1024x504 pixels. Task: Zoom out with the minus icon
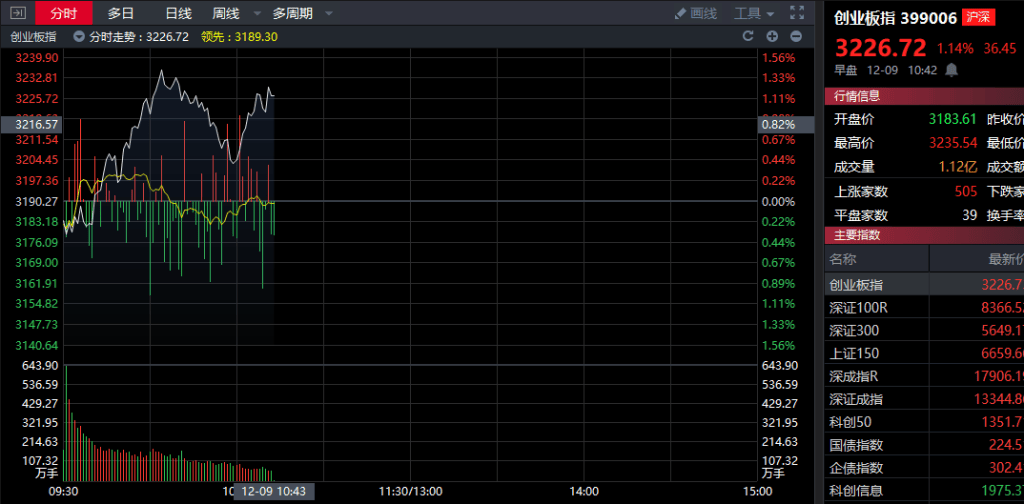795,36
